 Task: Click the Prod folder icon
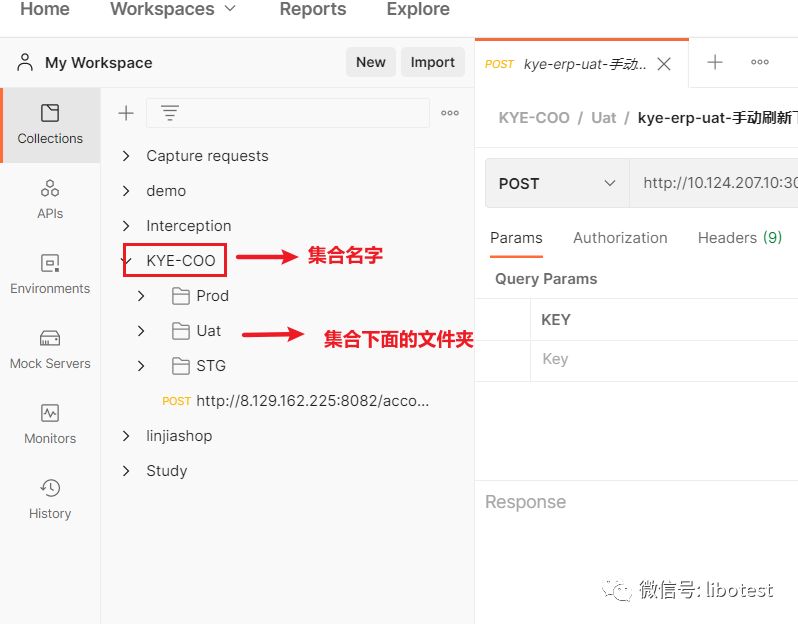click(x=181, y=296)
